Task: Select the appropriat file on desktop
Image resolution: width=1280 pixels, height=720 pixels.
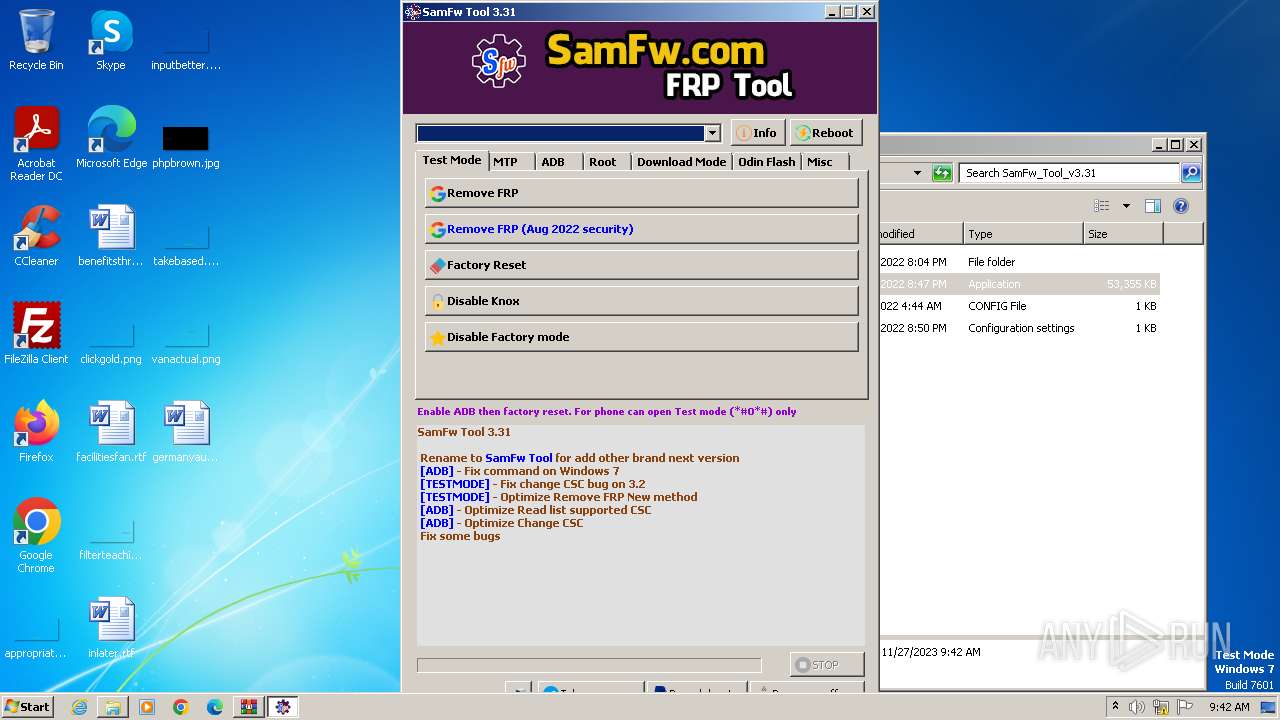Action: 36,637
